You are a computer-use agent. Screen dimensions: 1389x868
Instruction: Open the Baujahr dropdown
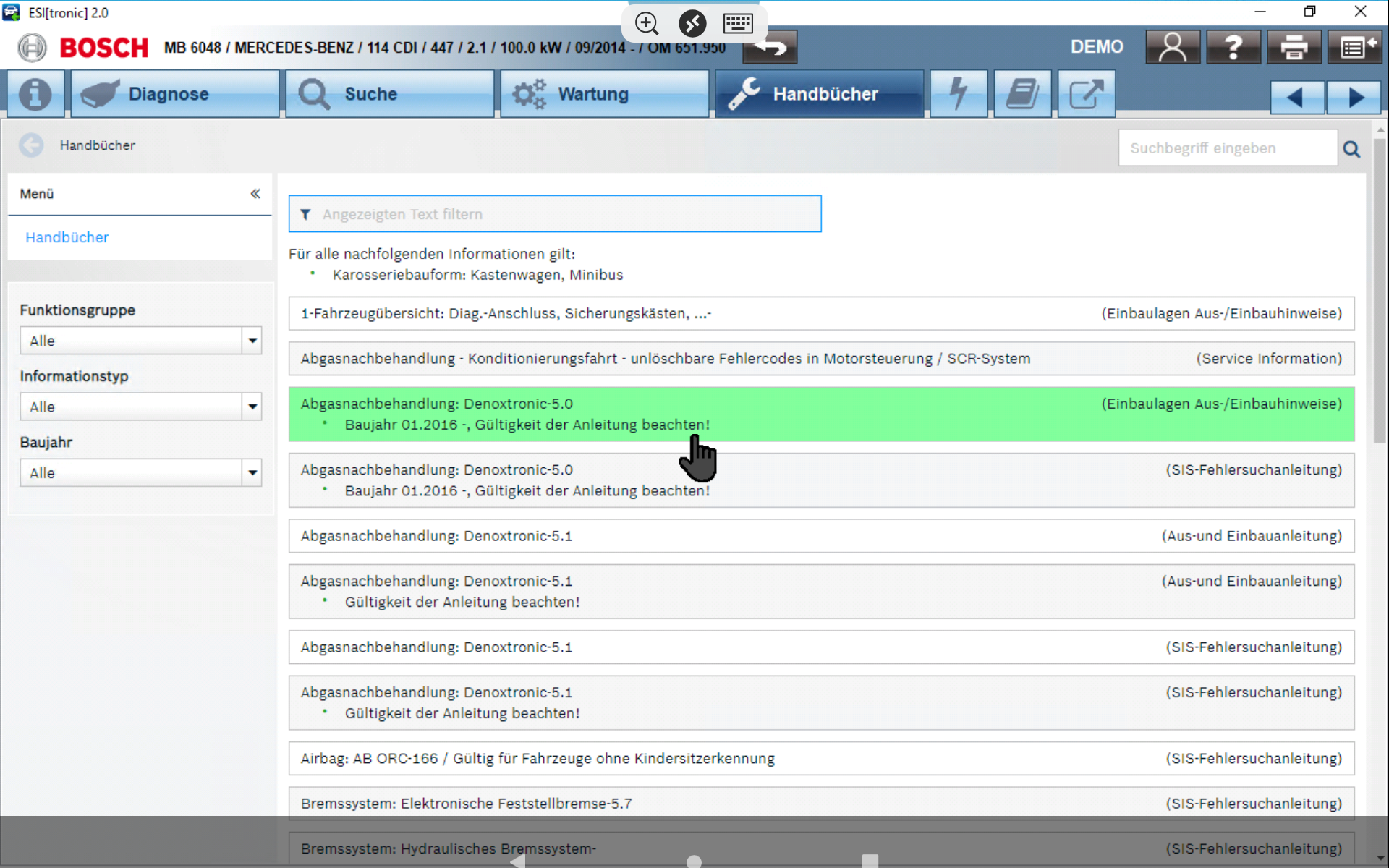[140, 473]
